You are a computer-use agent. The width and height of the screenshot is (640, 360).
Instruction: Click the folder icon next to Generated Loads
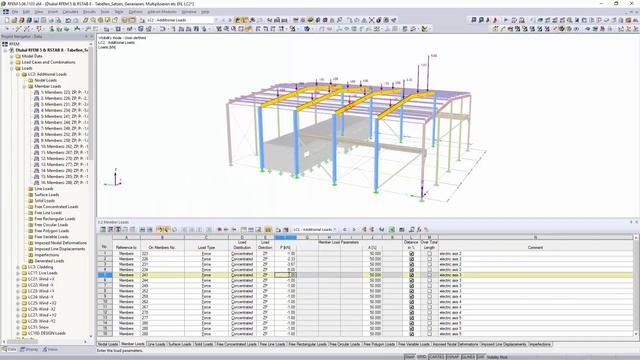pos(31,261)
